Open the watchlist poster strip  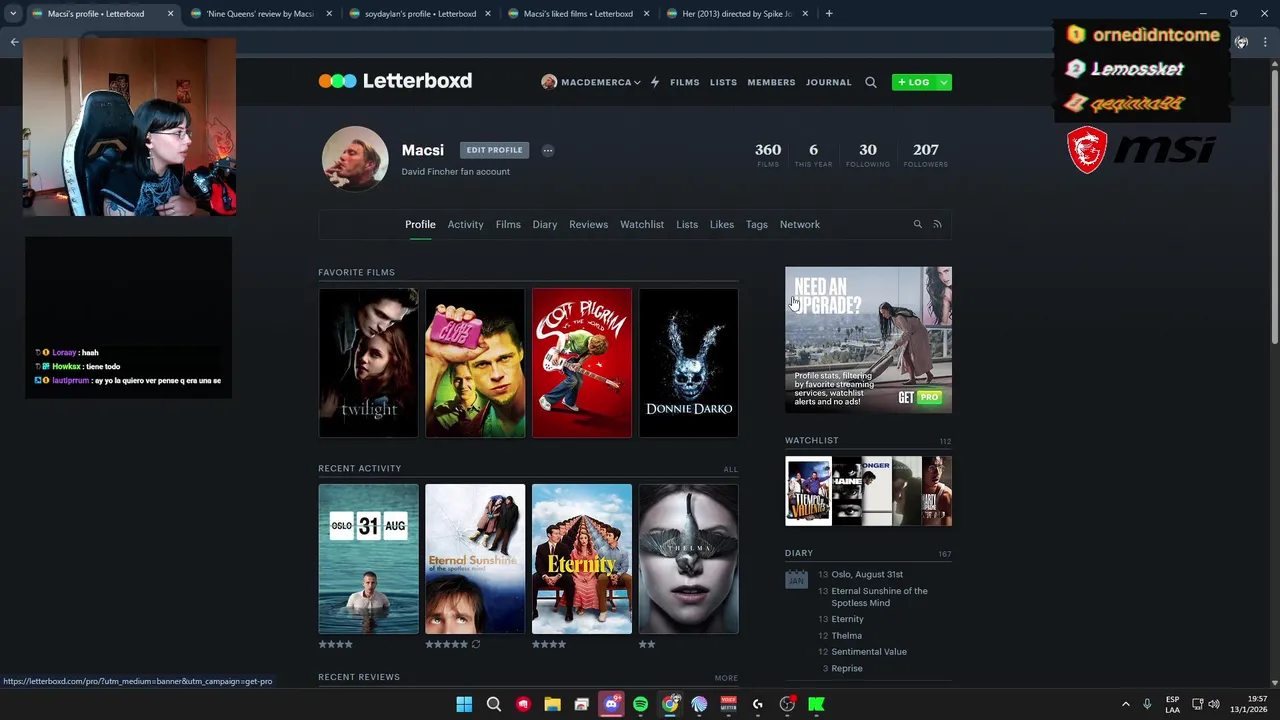tap(868, 491)
